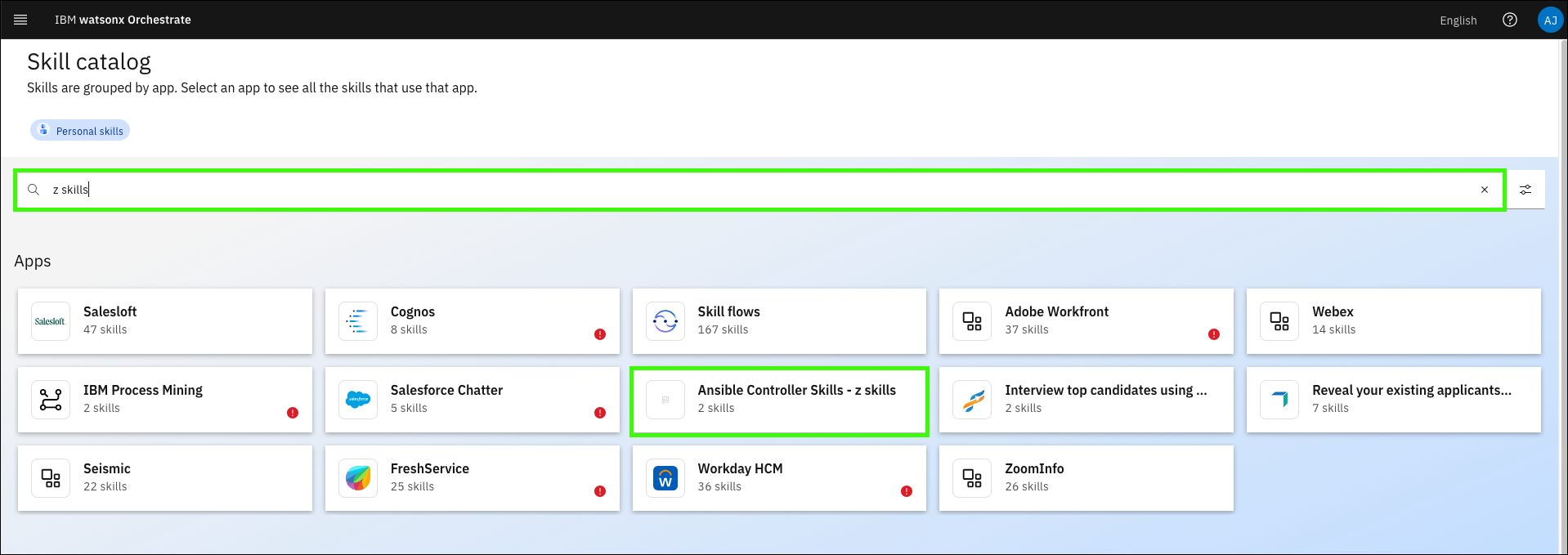
Task: Click the Salesloft app logo icon
Action: (x=51, y=321)
